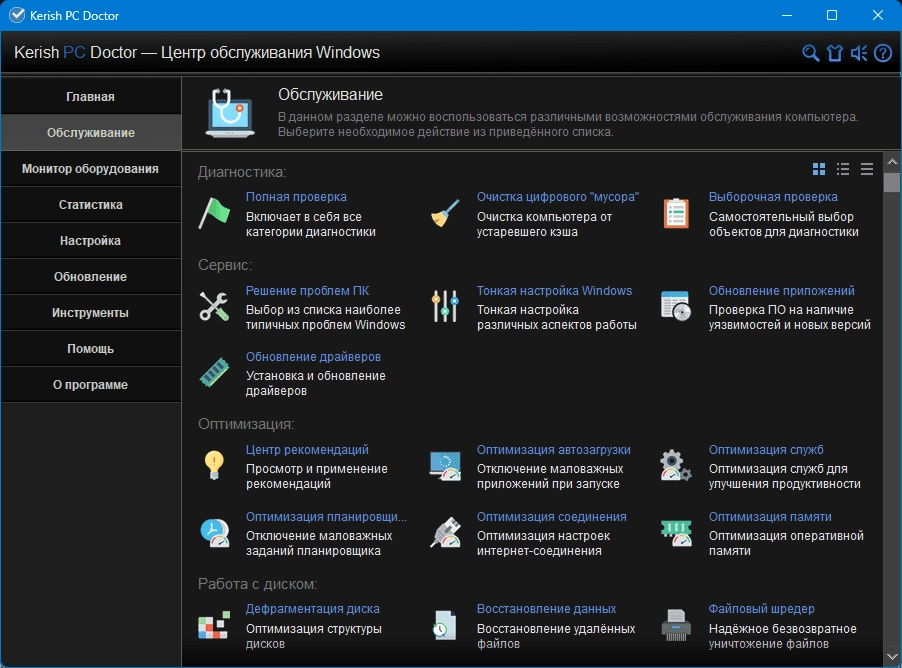
Task: Go to the Главная sidebar tab
Action: pyautogui.click(x=90, y=97)
